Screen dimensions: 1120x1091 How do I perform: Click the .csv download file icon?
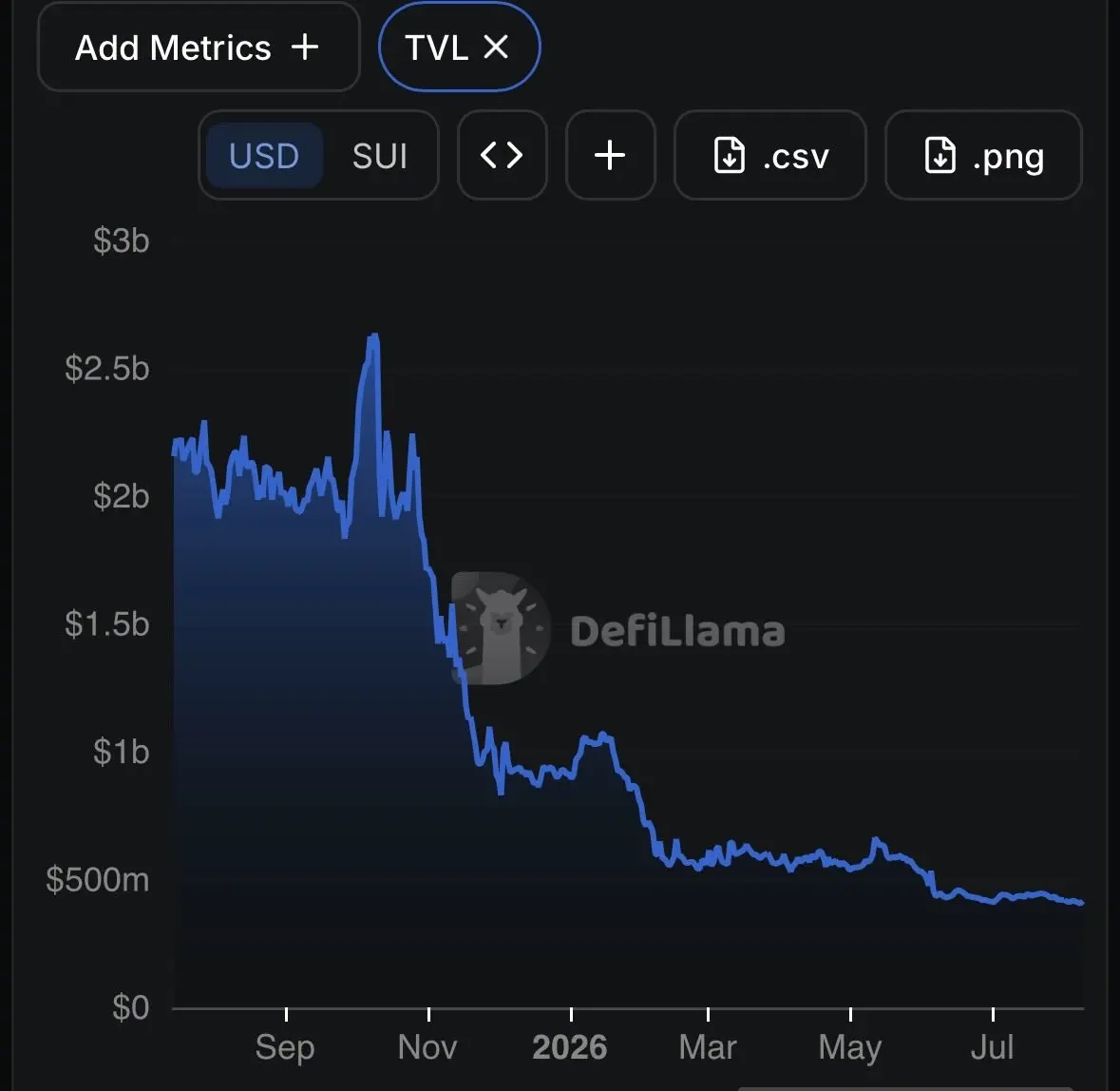(730, 155)
